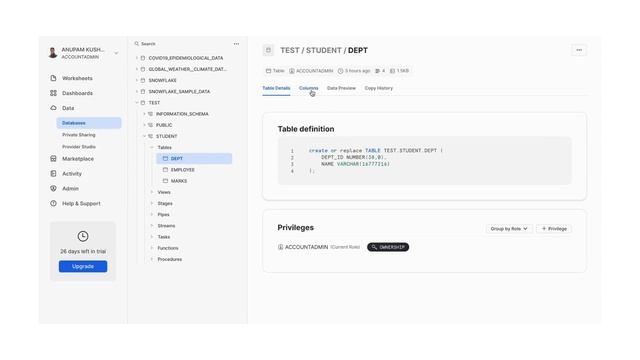Click the NAME VARCHAR(16777216) code line

click(355, 164)
